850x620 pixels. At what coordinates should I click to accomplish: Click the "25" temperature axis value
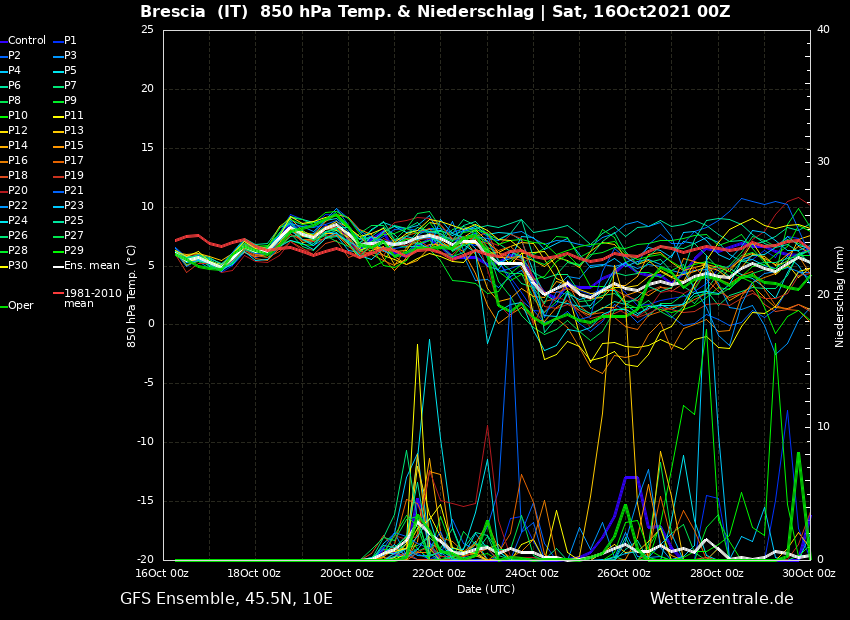pos(147,30)
